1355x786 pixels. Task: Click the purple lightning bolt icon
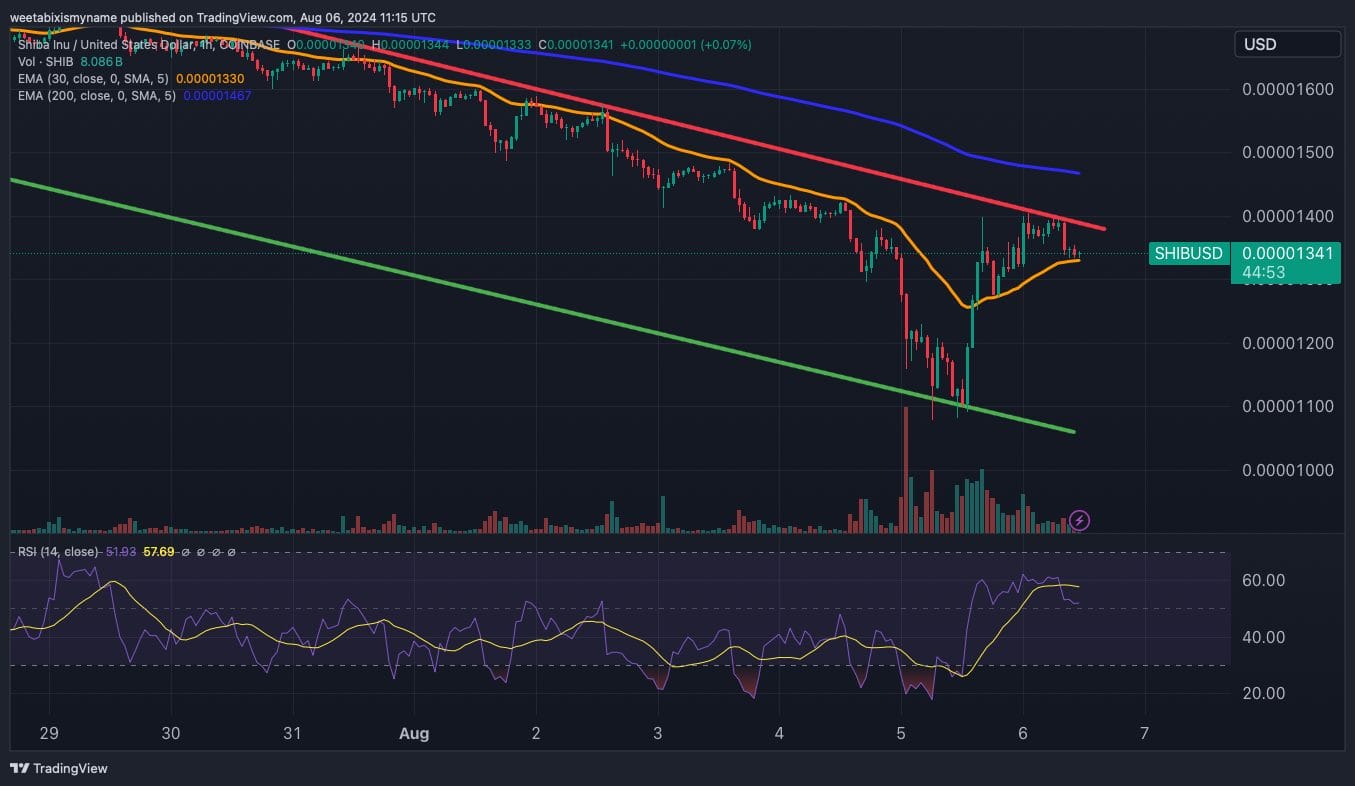click(1079, 520)
